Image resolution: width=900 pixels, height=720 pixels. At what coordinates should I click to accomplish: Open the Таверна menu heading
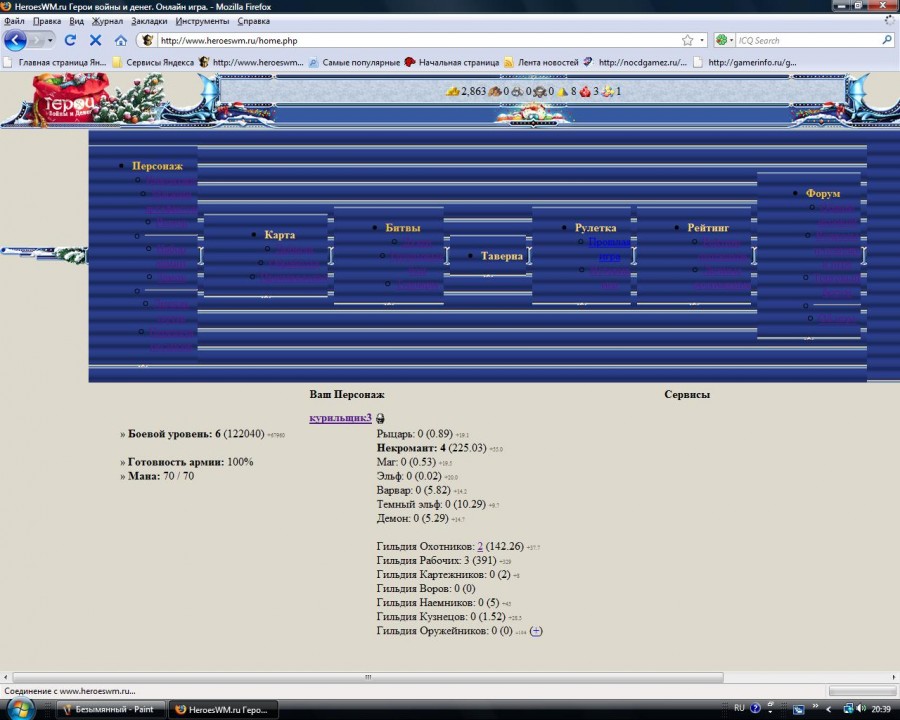tap(502, 256)
